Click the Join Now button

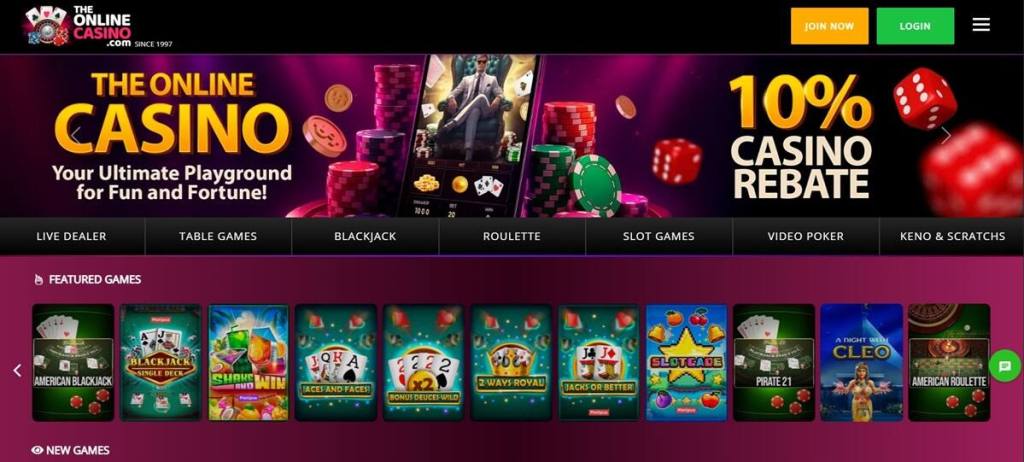[x=829, y=26]
